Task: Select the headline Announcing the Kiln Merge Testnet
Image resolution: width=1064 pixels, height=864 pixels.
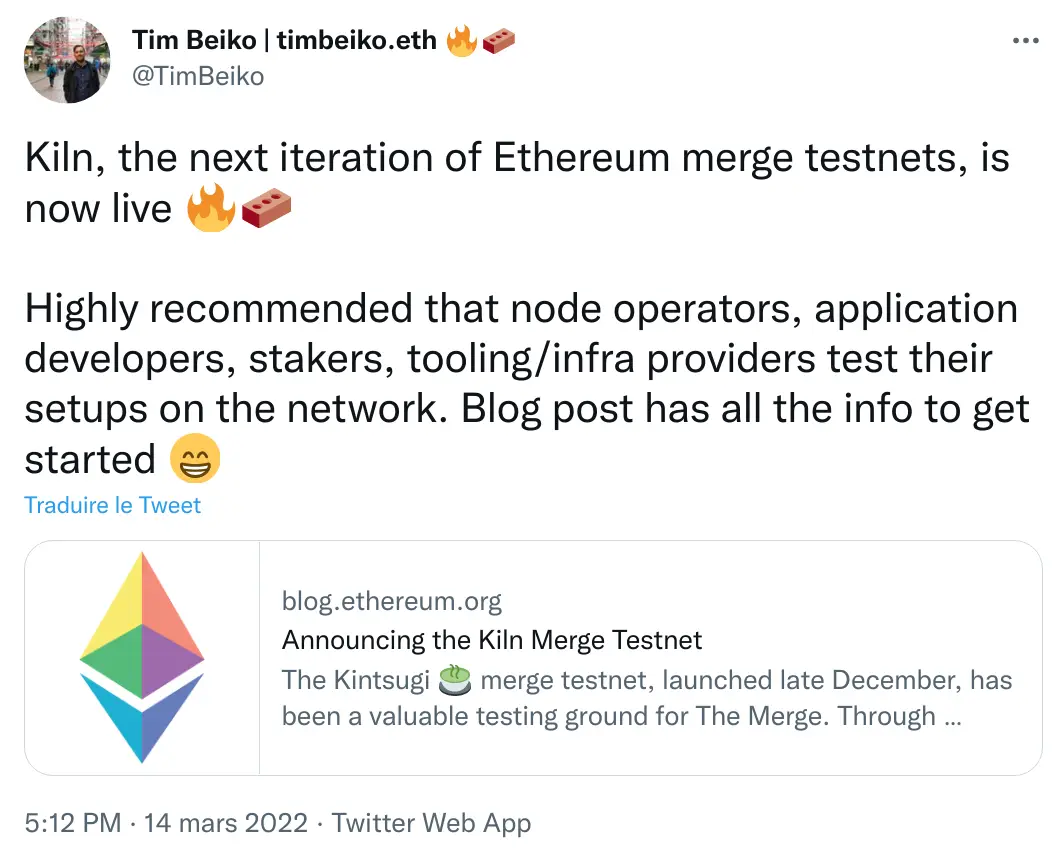Action: (x=492, y=640)
